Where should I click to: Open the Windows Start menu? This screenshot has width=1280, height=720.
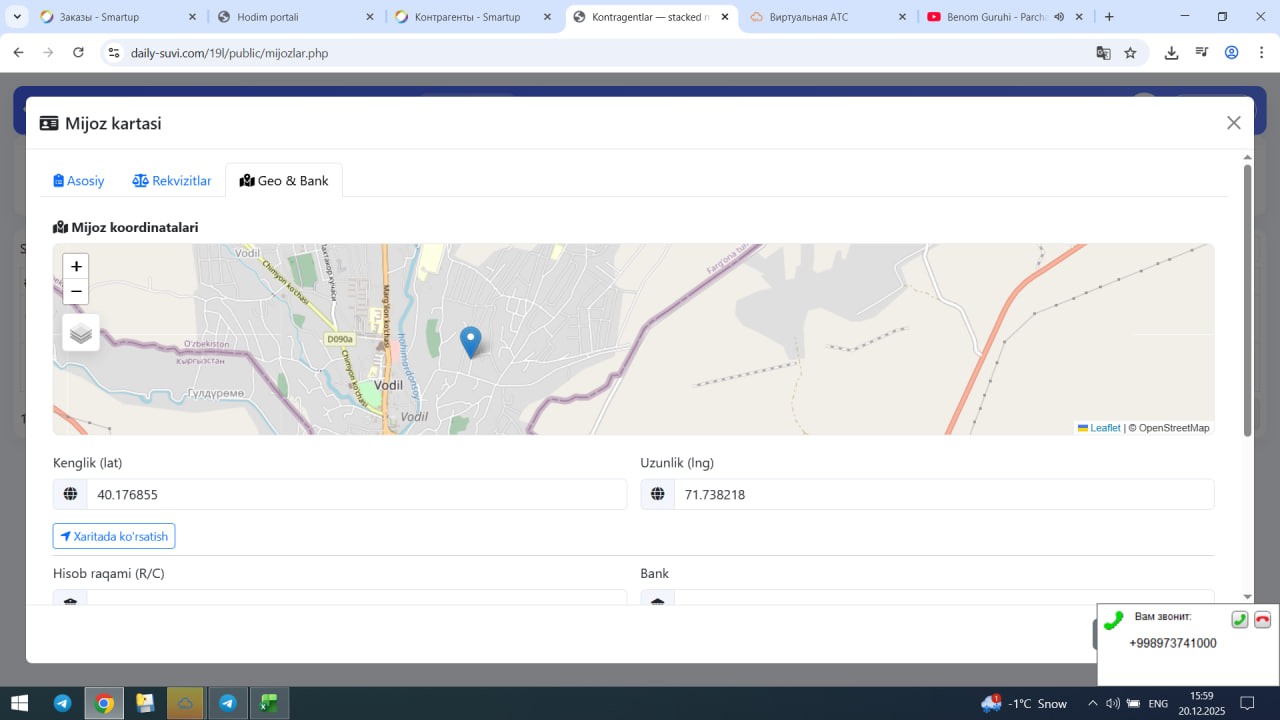click(x=19, y=703)
